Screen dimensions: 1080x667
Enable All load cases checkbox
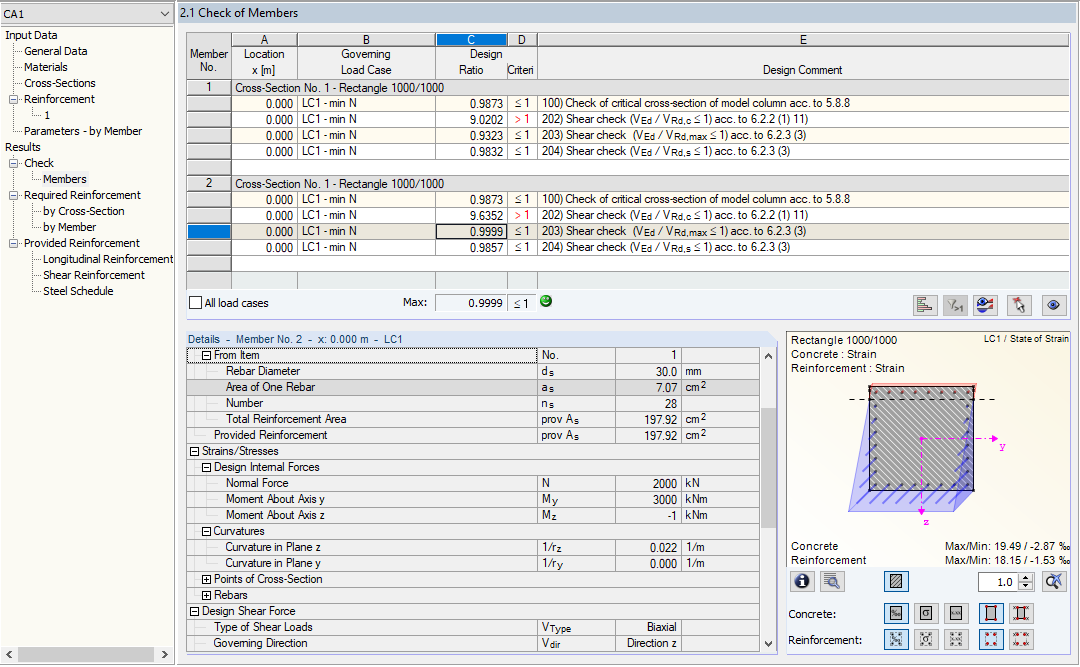[x=196, y=302]
